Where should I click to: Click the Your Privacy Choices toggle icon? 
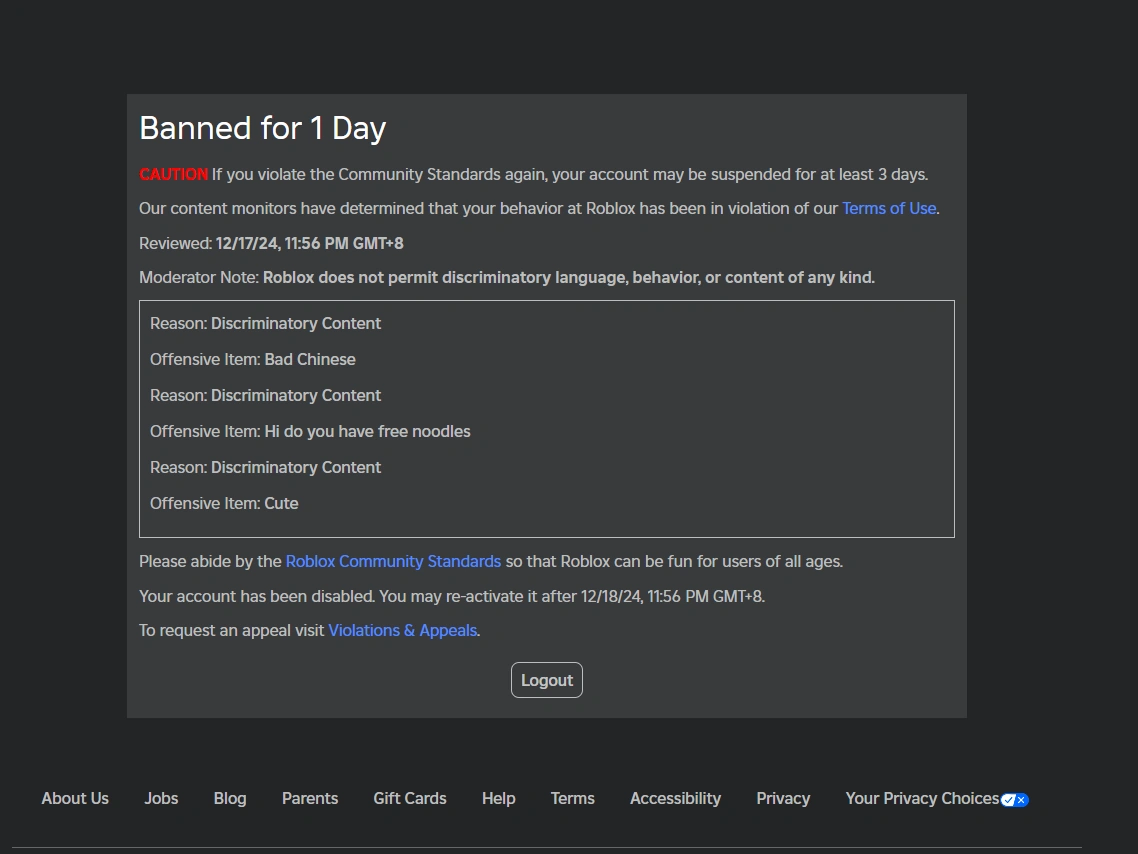pos(1014,799)
